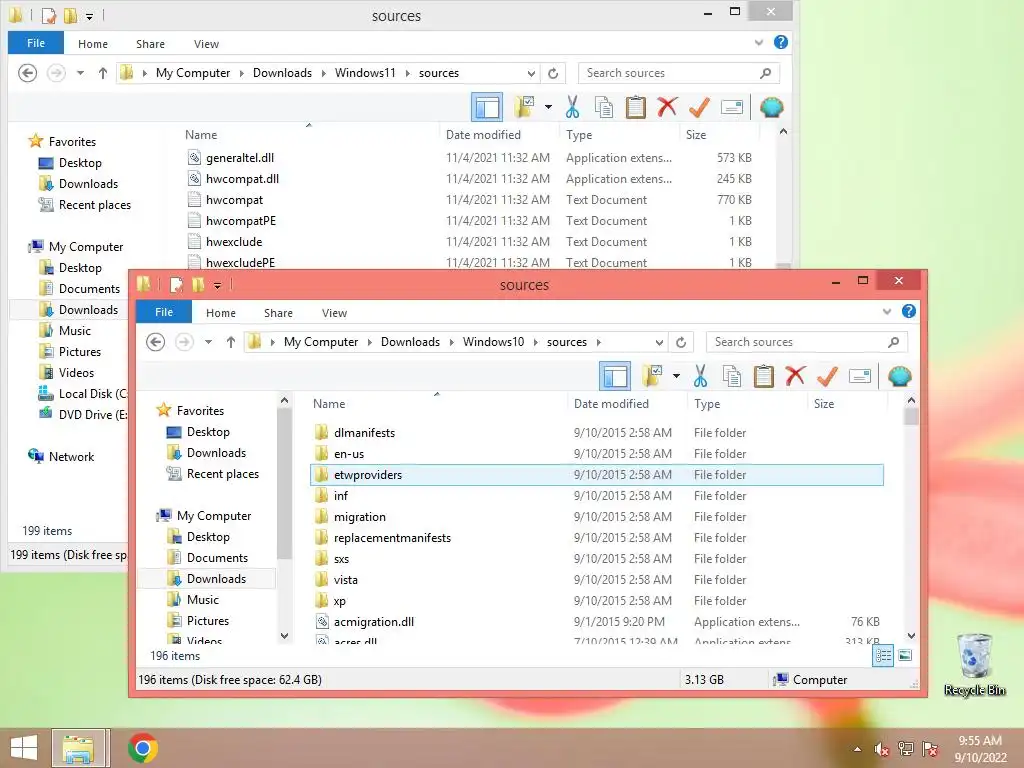Open address bar history dropdown in Windows10 window

(659, 342)
